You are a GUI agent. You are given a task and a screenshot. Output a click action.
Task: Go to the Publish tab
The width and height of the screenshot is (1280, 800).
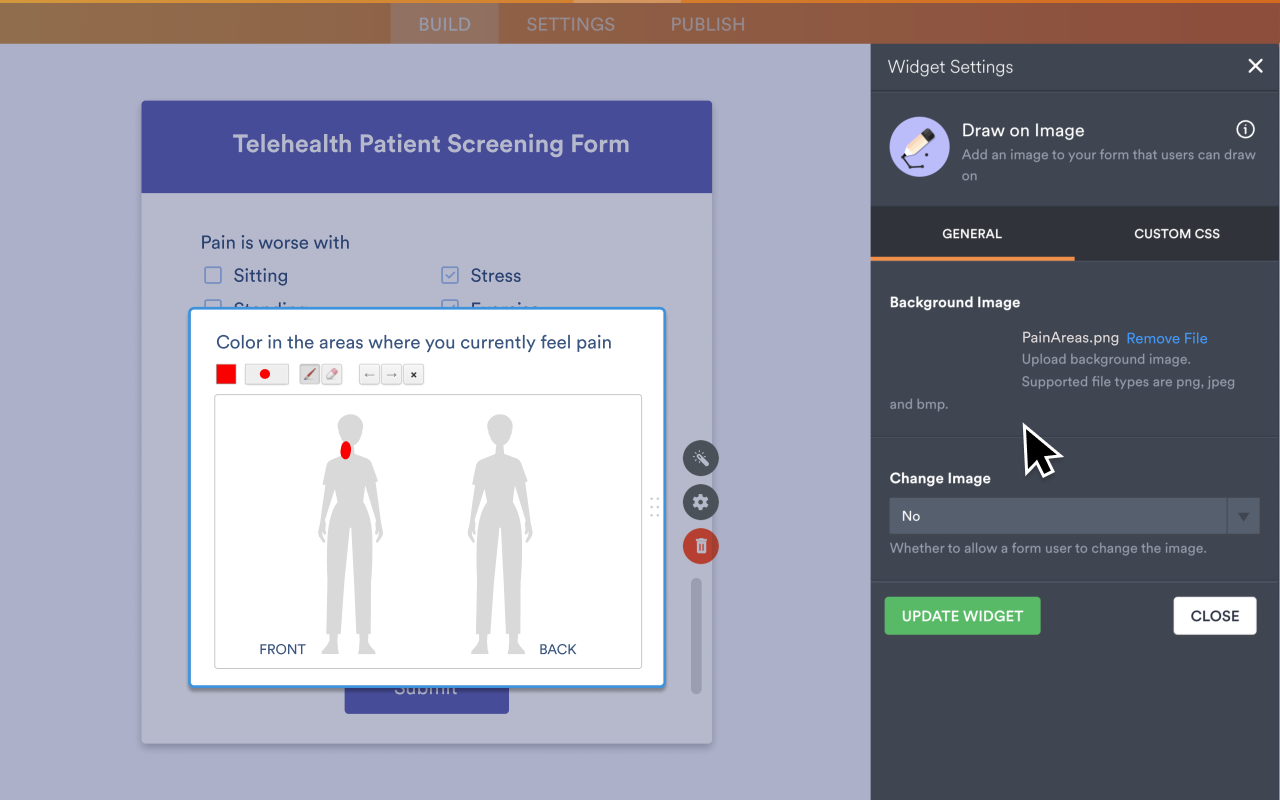(707, 24)
